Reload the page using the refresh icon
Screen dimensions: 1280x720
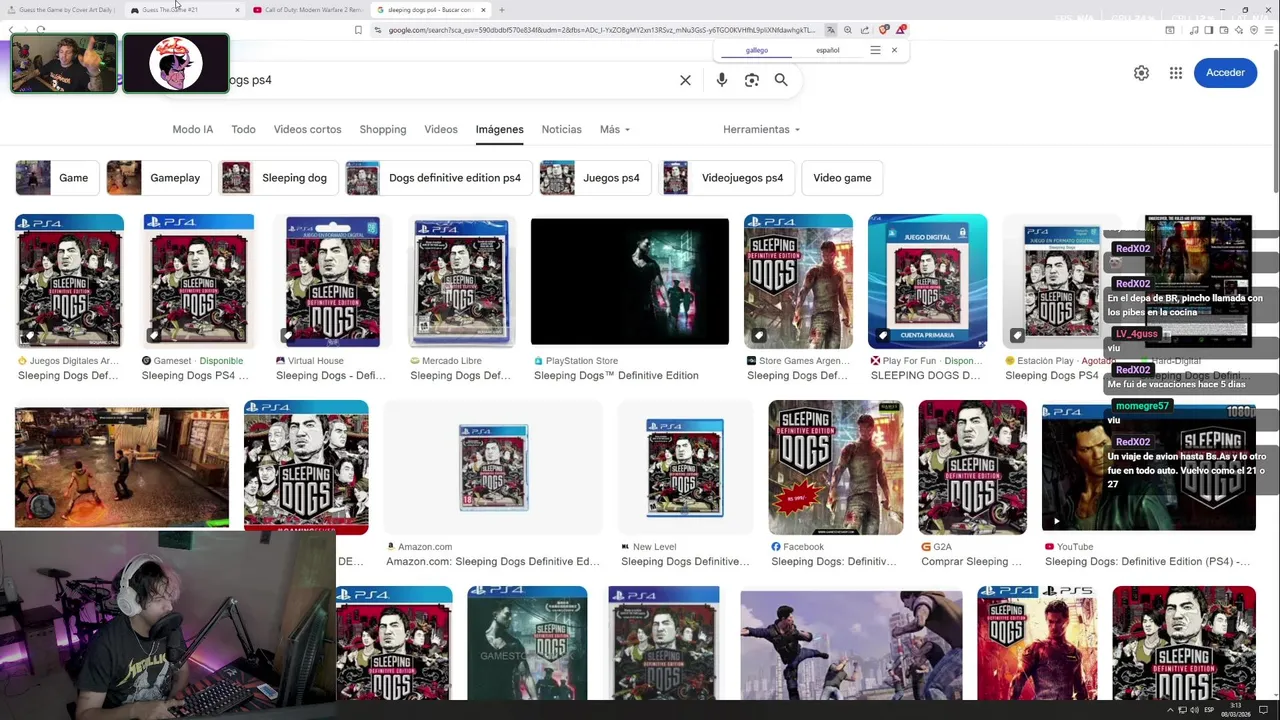pos(40,30)
